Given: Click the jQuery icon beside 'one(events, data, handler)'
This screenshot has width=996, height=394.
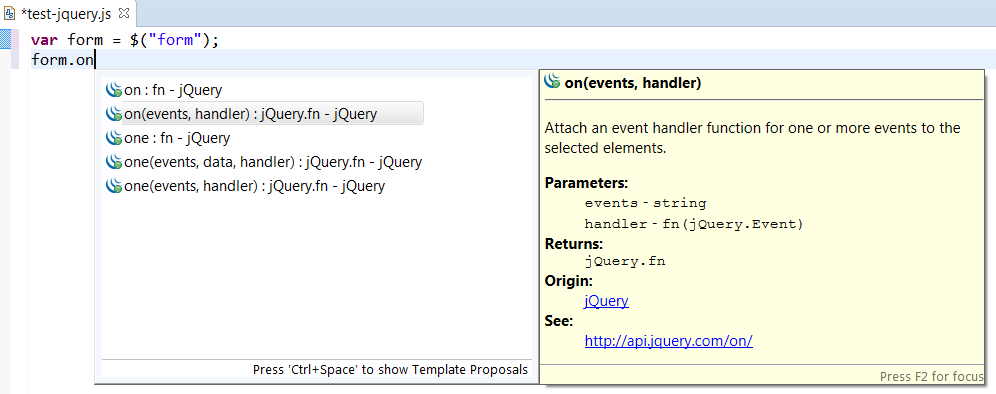Looking at the screenshot, I should [x=114, y=162].
